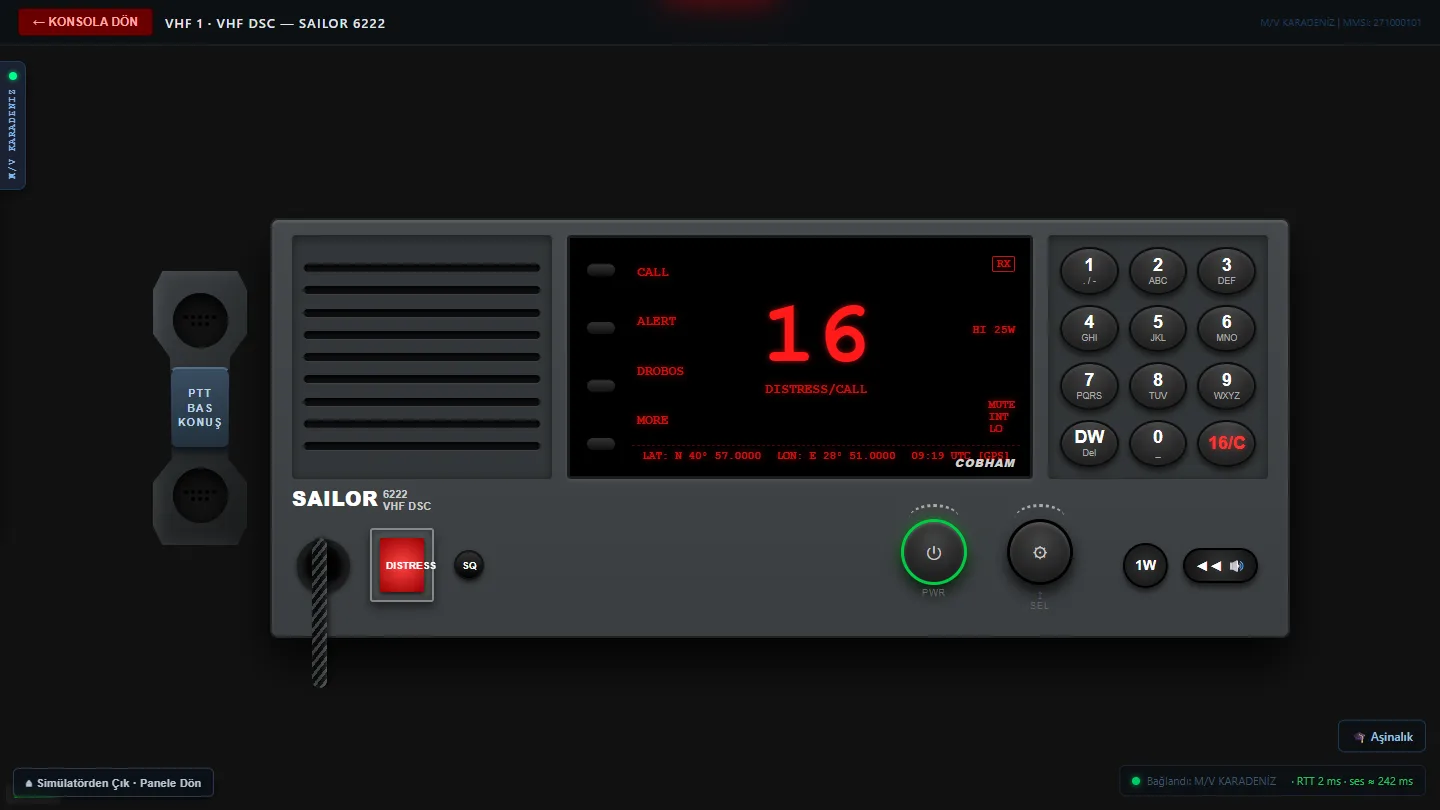Screen dimensions: 1440x810
Task: Click the RX indicator on display
Action: [1003, 264]
